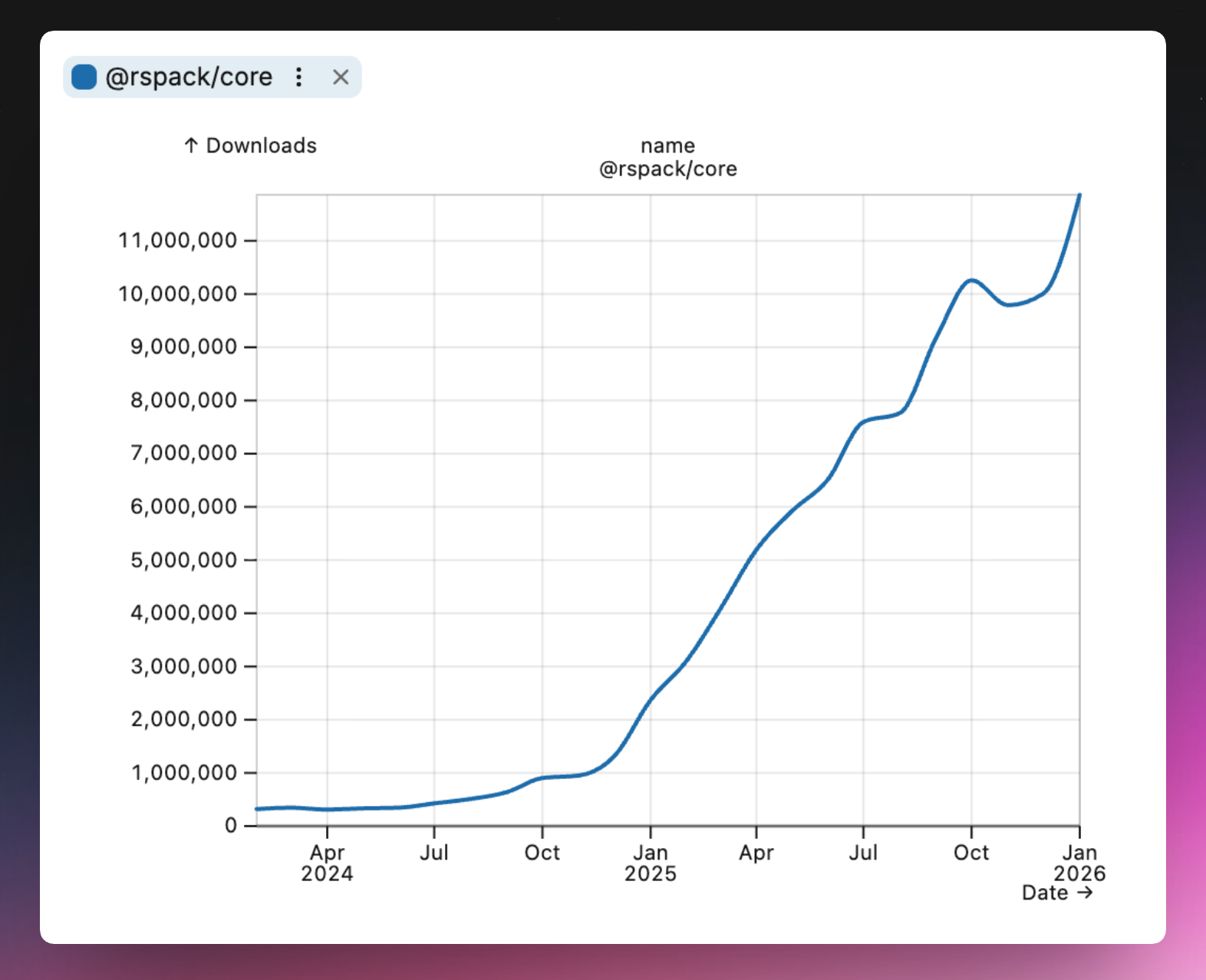
Task: Click the 5,000,000 y-axis tick label
Action: [183, 560]
